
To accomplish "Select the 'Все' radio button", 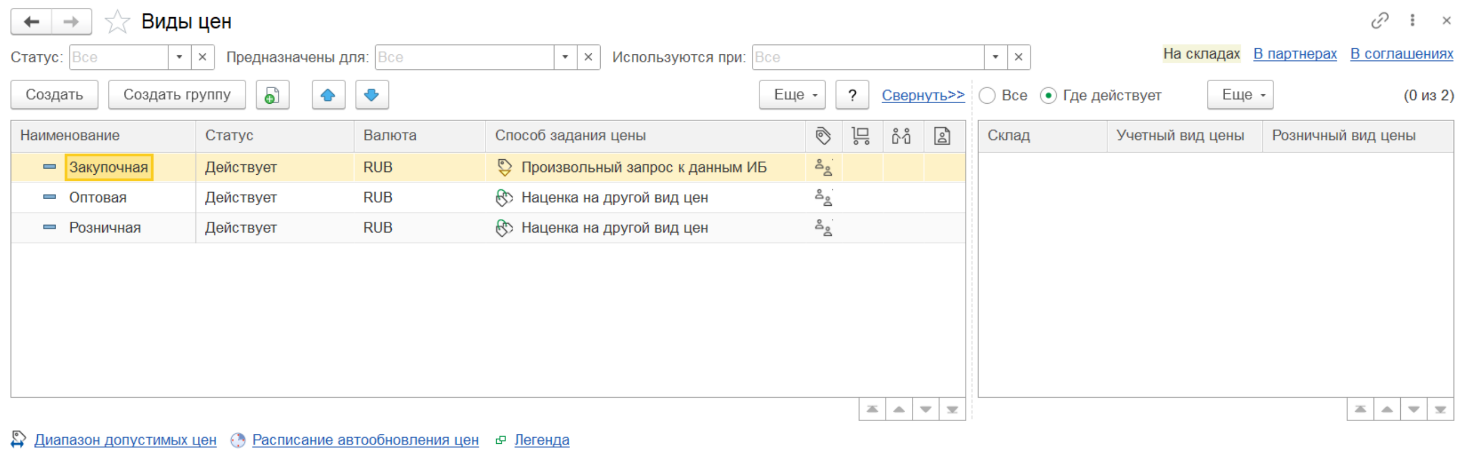I will 988,95.
